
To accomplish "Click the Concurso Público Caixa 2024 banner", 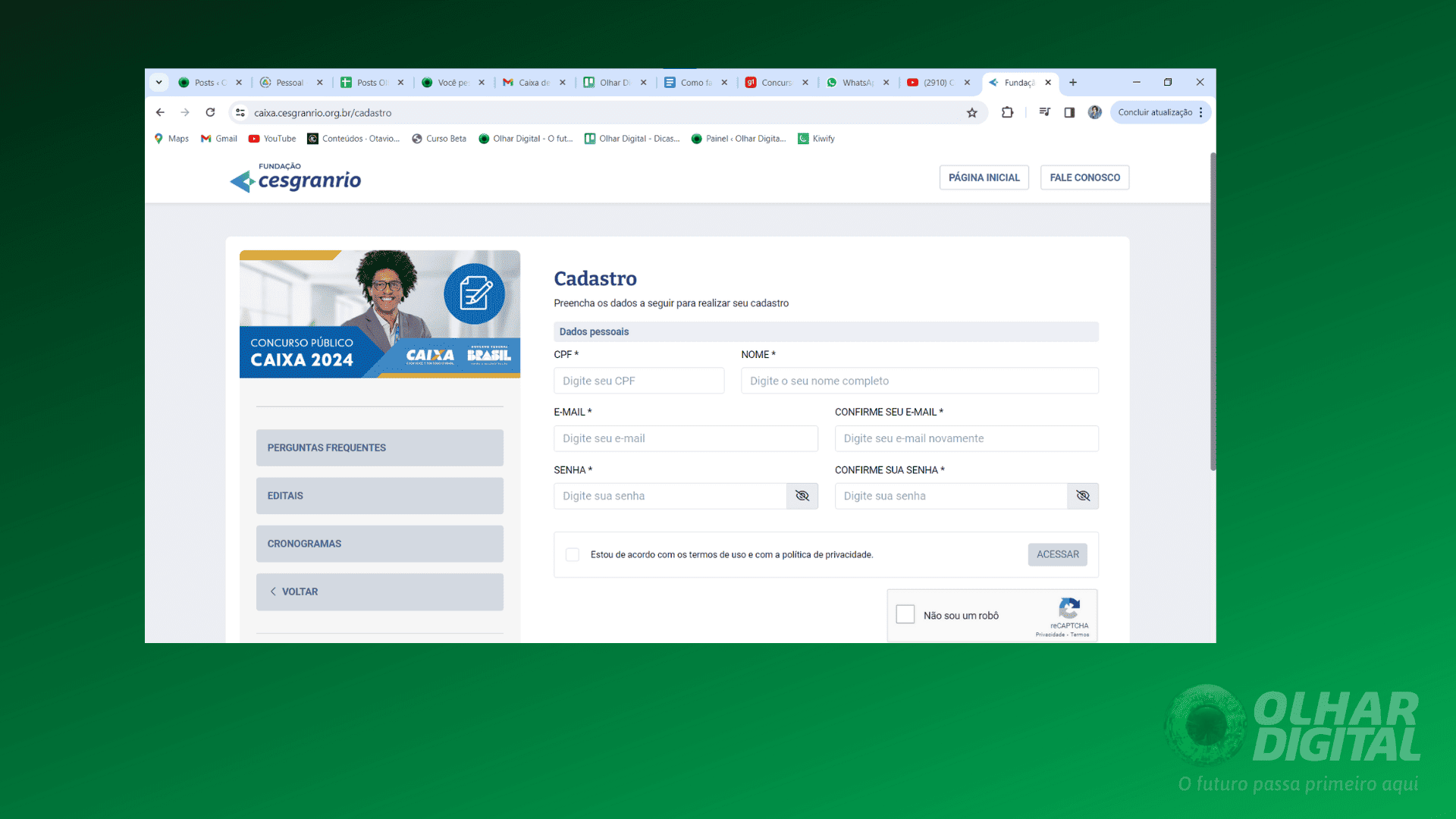I will [380, 314].
